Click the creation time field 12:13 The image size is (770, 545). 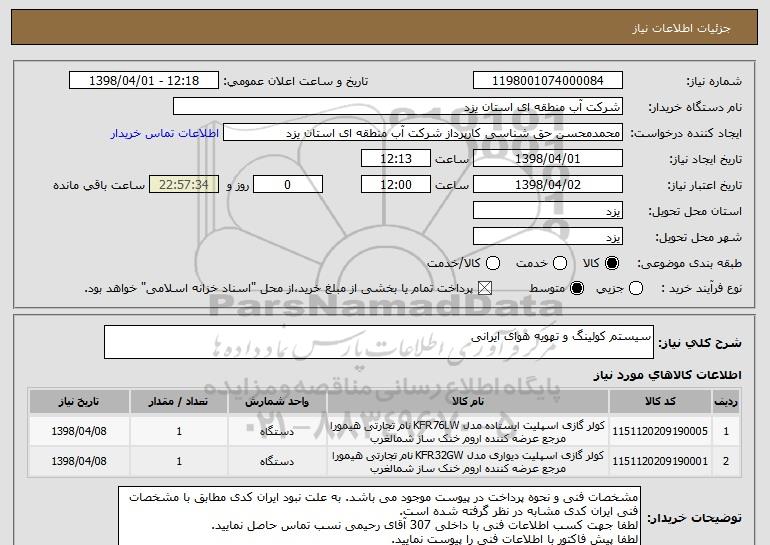(x=396, y=159)
